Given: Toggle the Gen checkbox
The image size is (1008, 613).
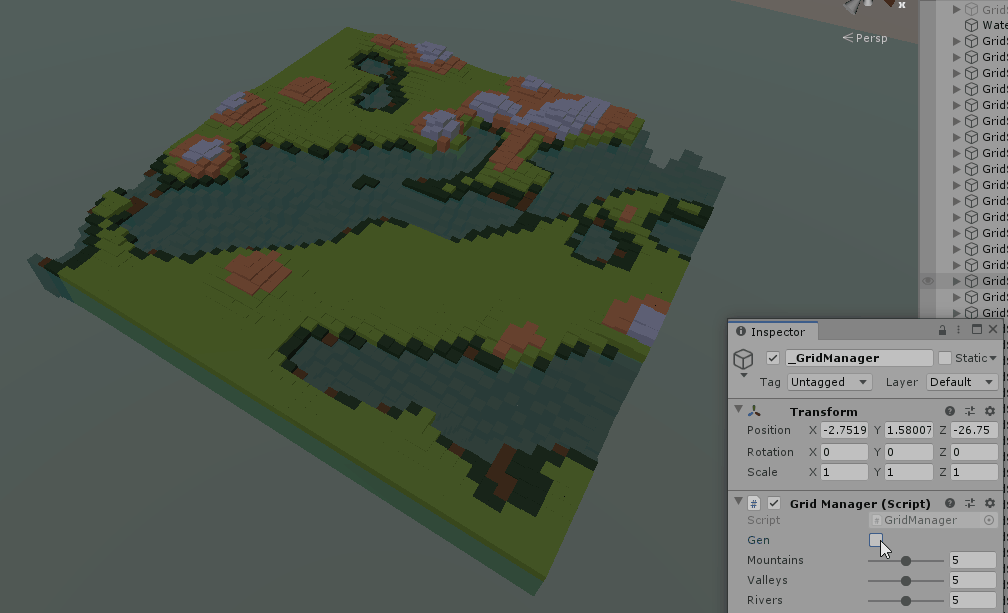Looking at the screenshot, I should (875, 540).
